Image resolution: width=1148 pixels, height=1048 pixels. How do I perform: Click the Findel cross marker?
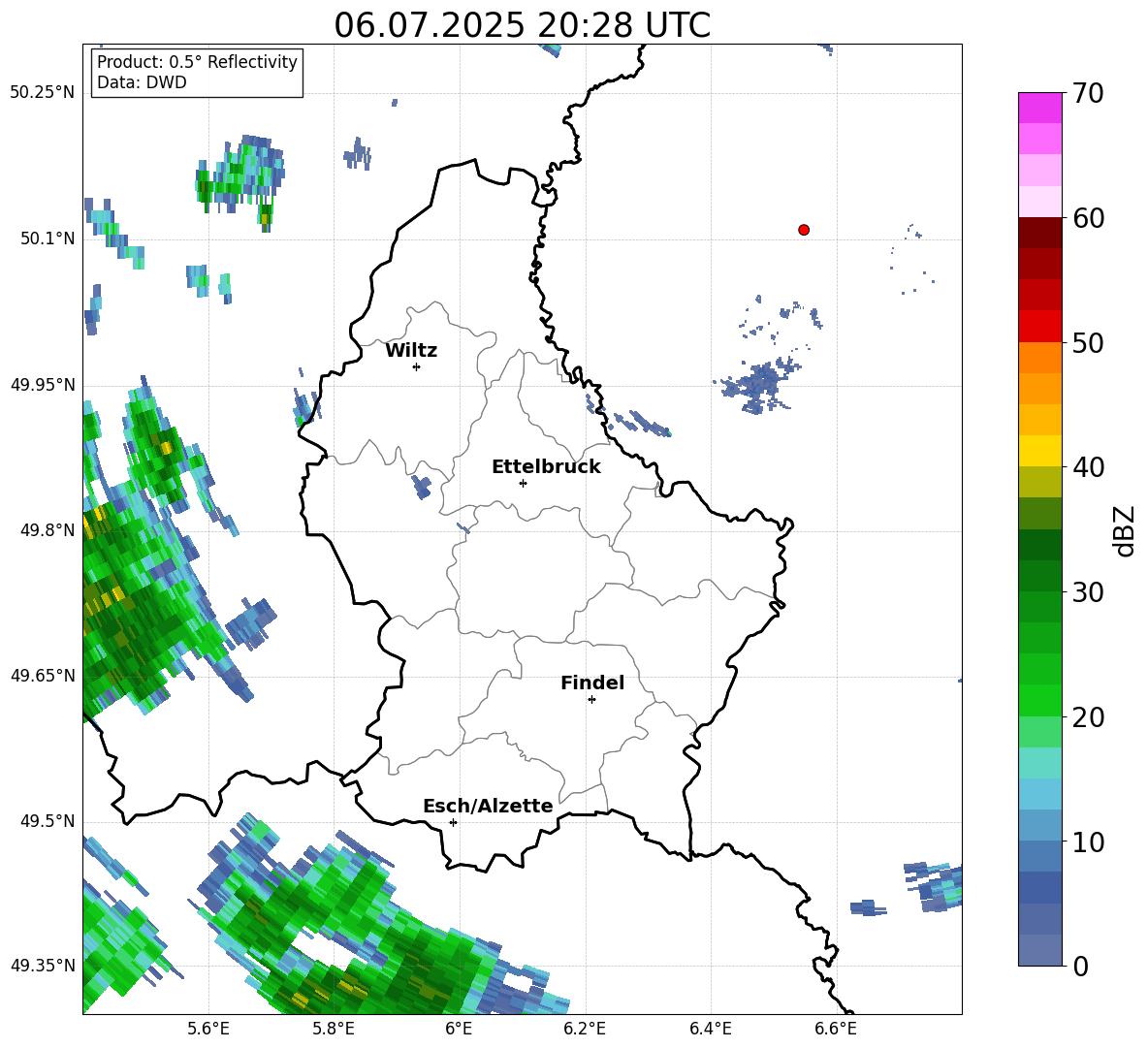point(591,700)
